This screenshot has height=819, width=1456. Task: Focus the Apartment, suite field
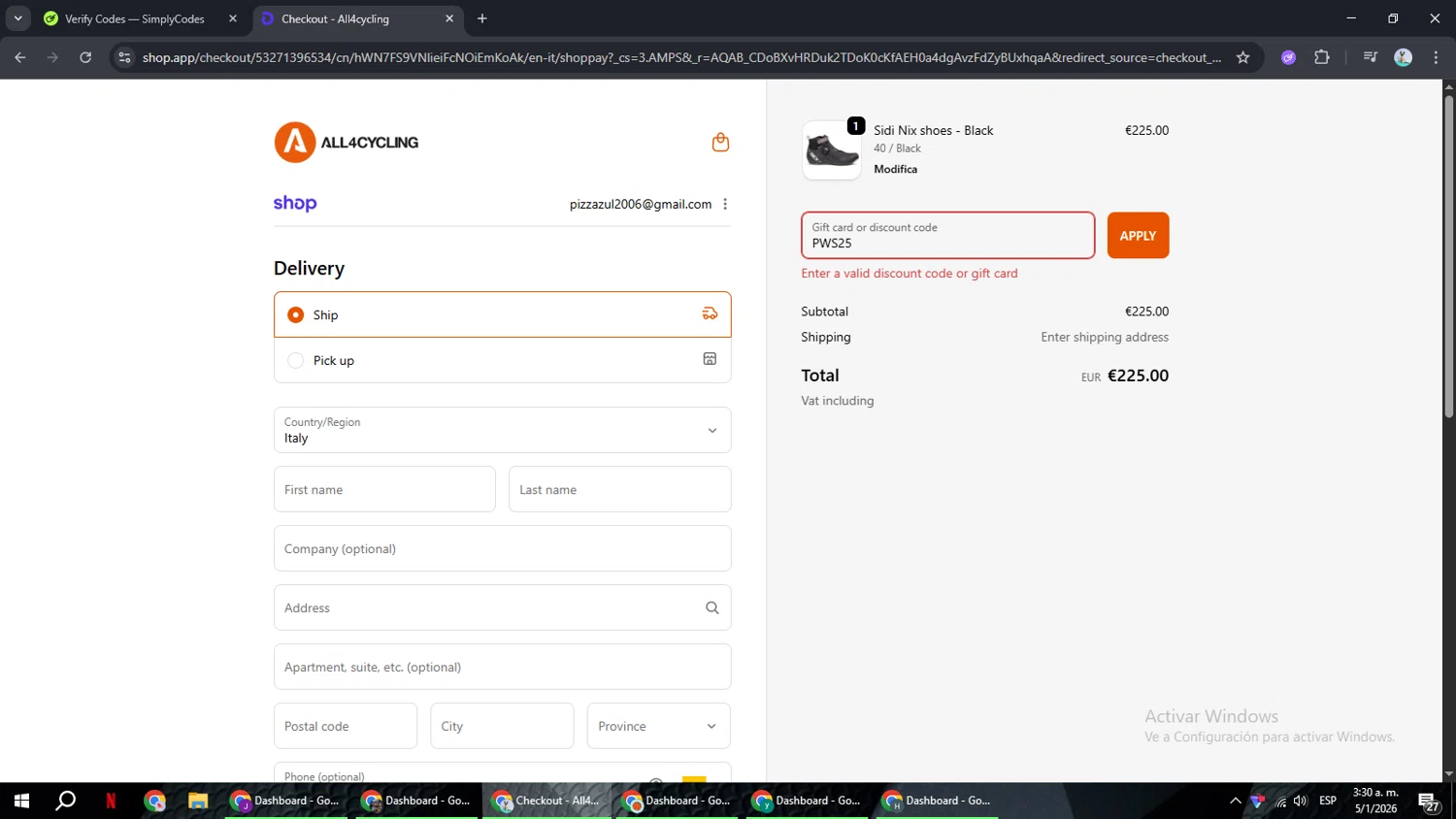point(503,667)
